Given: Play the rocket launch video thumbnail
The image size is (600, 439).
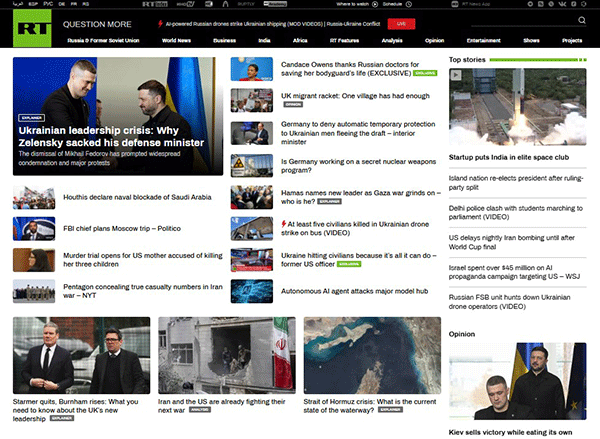Looking at the screenshot, I should [x=517, y=107].
